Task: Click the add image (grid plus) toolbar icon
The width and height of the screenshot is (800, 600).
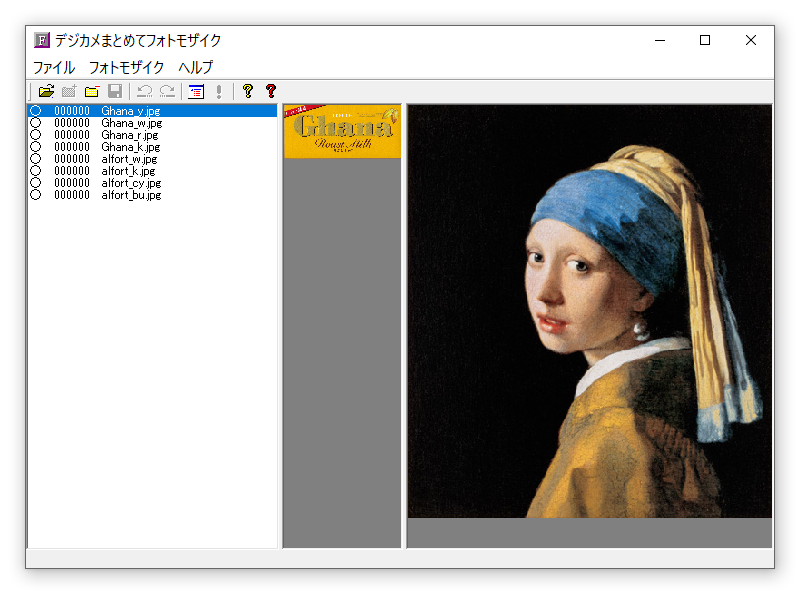Action: [69, 91]
